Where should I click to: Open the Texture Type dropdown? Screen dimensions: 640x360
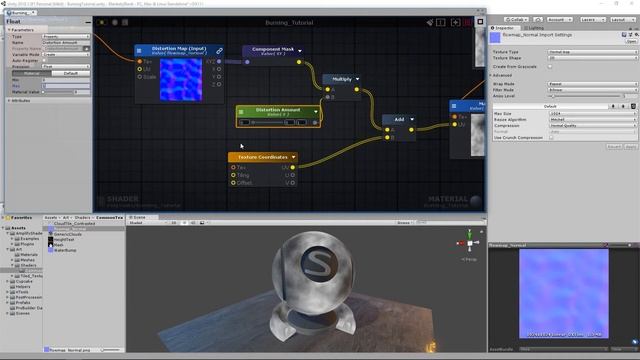pos(592,52)
